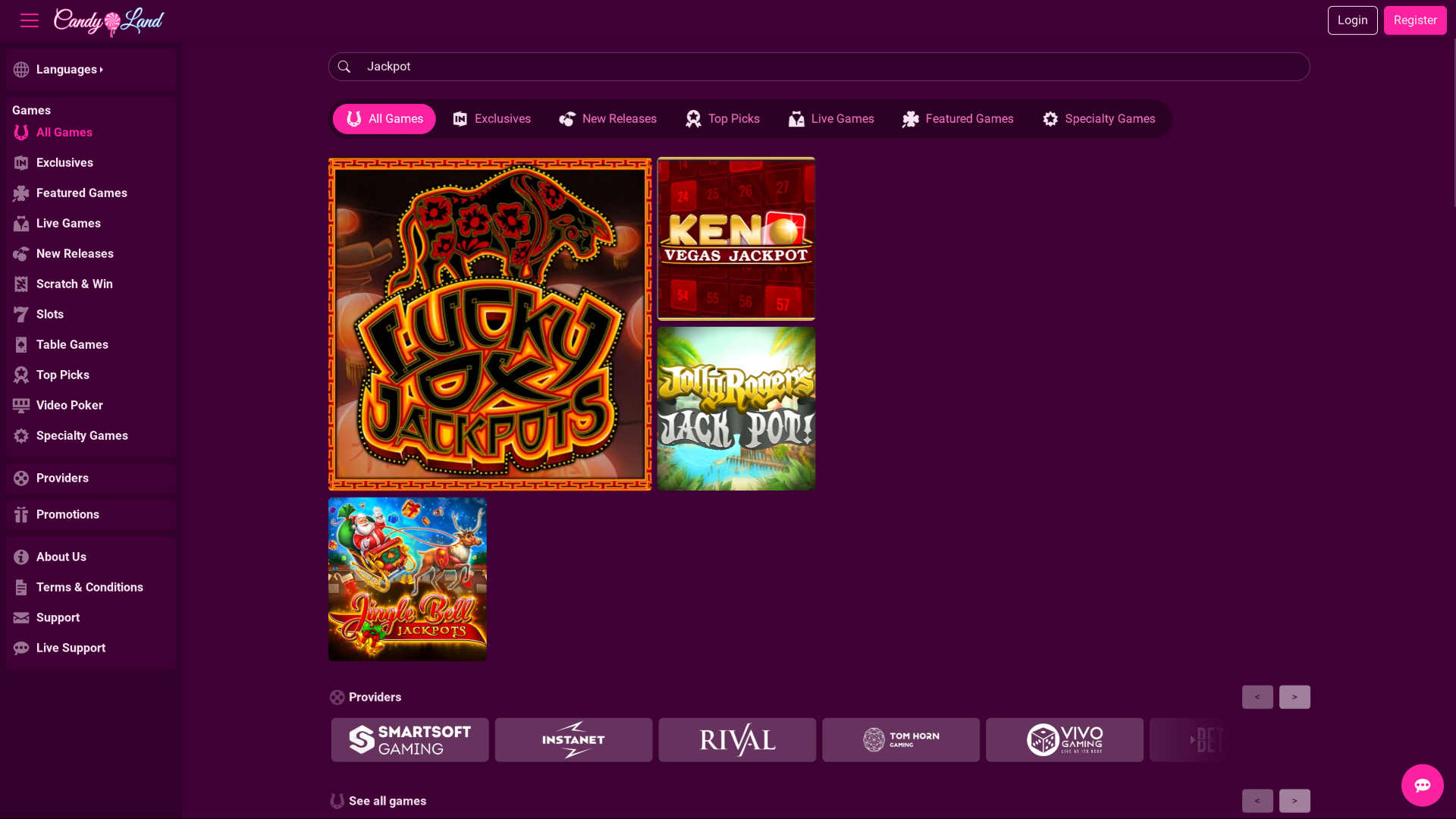This screenshot has width=1456, height=819.
Task: Open Promotions from the sidebar
Action: tap(68, 514)
